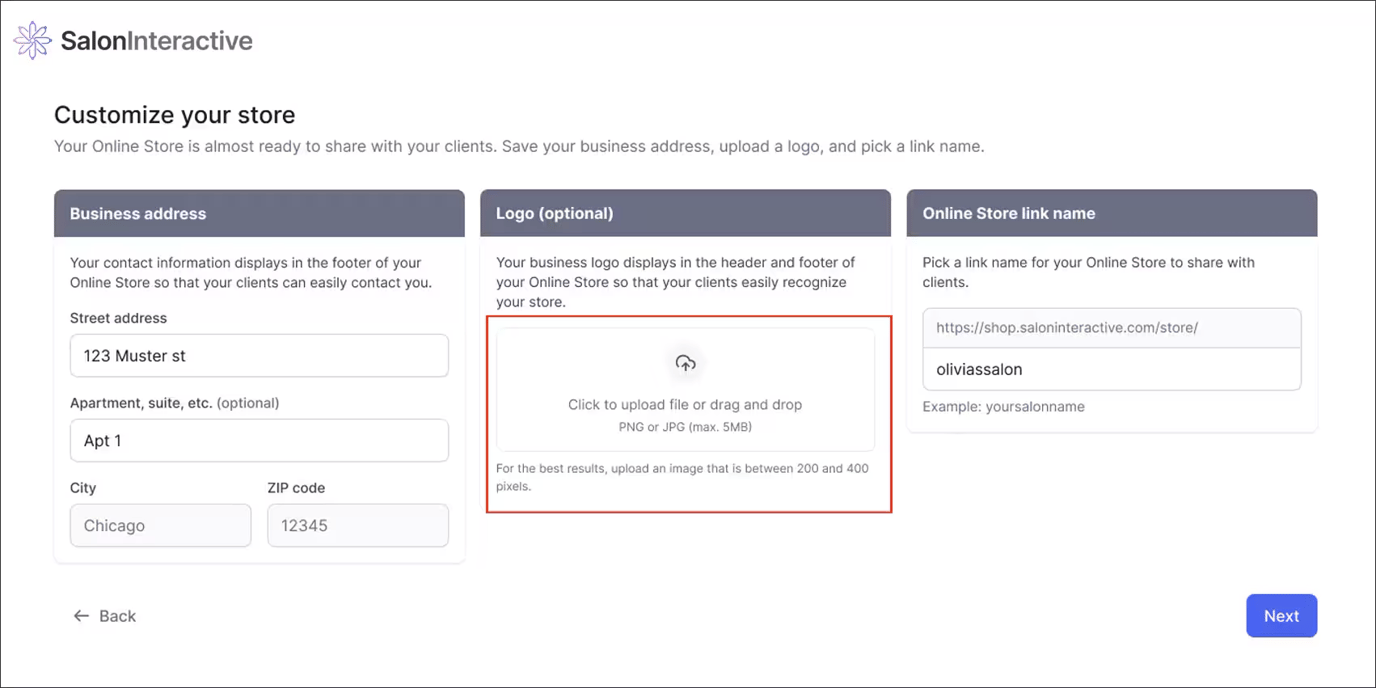Click the Next button
The image size is (1376, 688).
1281,616
